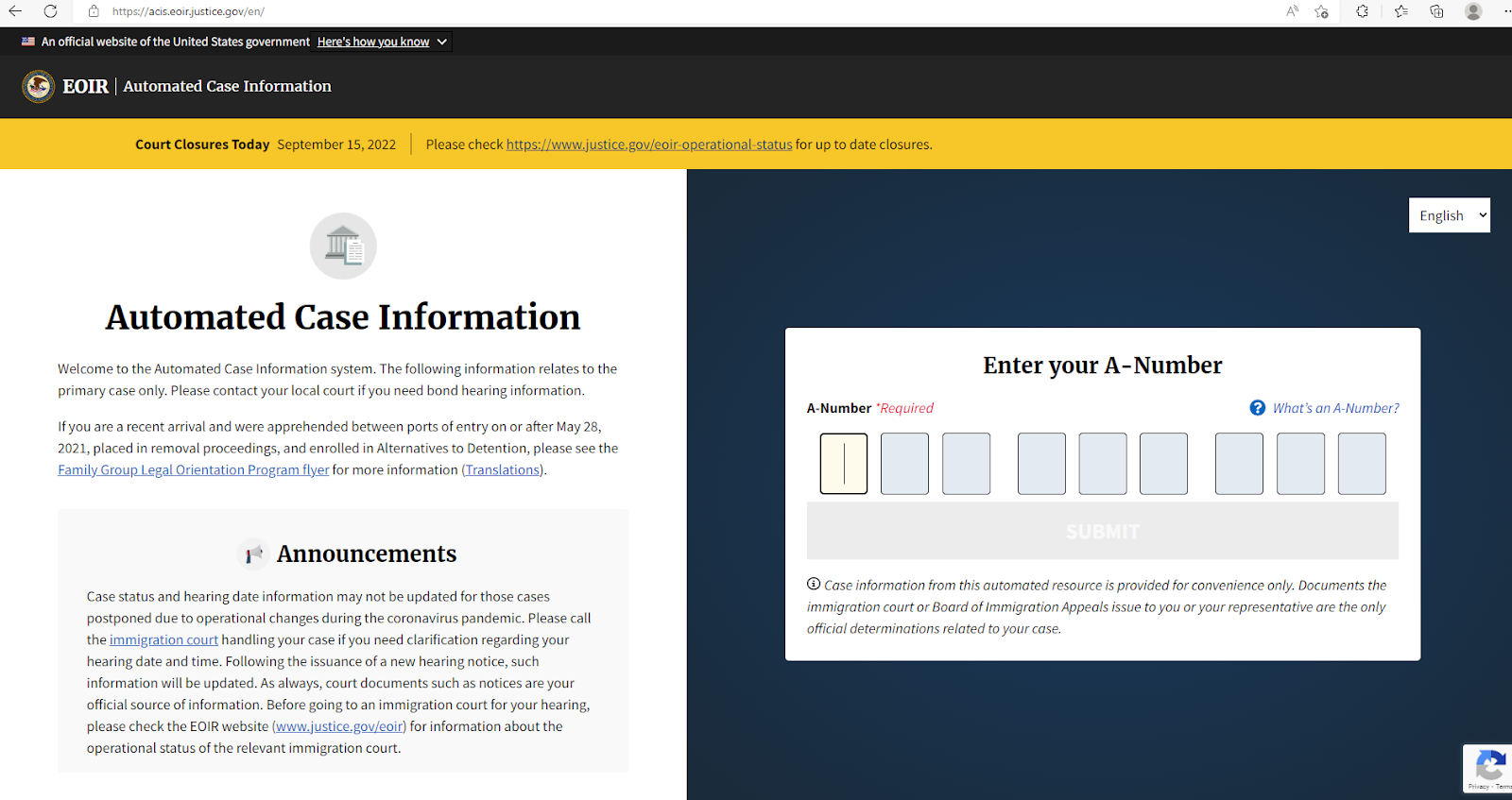This screenshot has height=800, width=1512.
Task: Open the EOIR operational status link
Action: (x=648, y=145)
